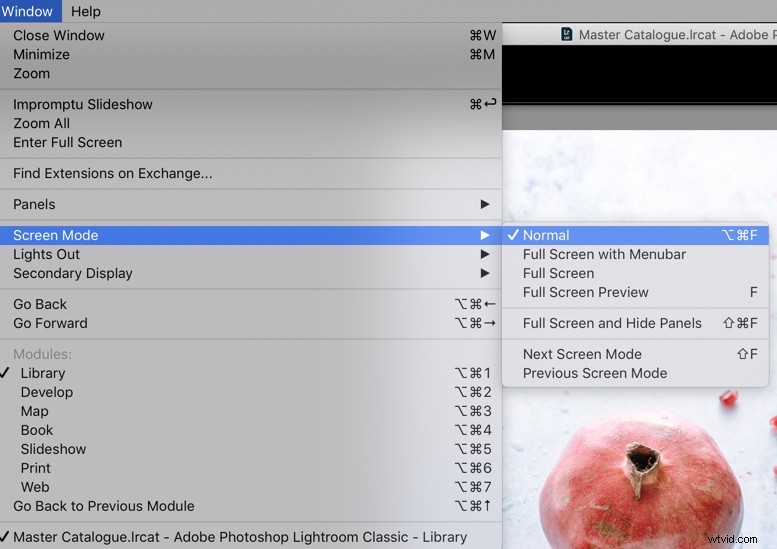
Task: Click the Zoom menu entry
Action: point(251,73)
